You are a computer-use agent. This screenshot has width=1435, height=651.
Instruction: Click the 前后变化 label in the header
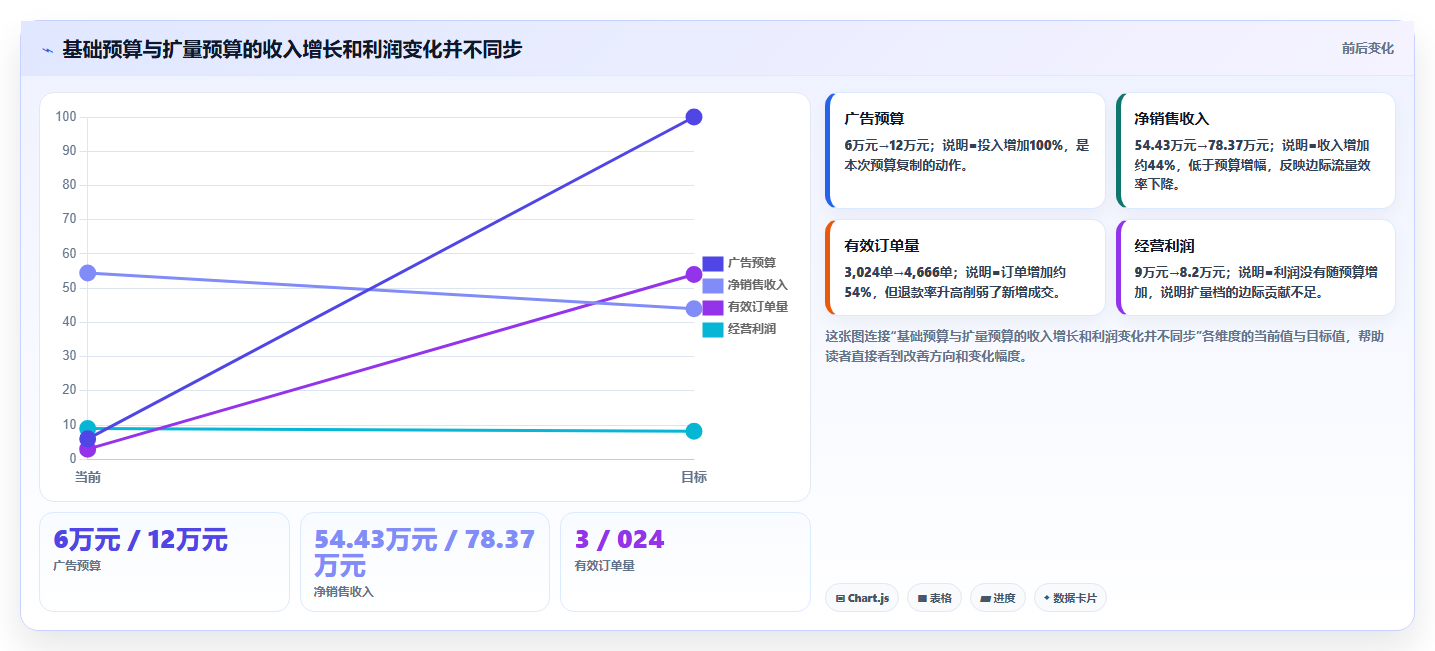1367,49
